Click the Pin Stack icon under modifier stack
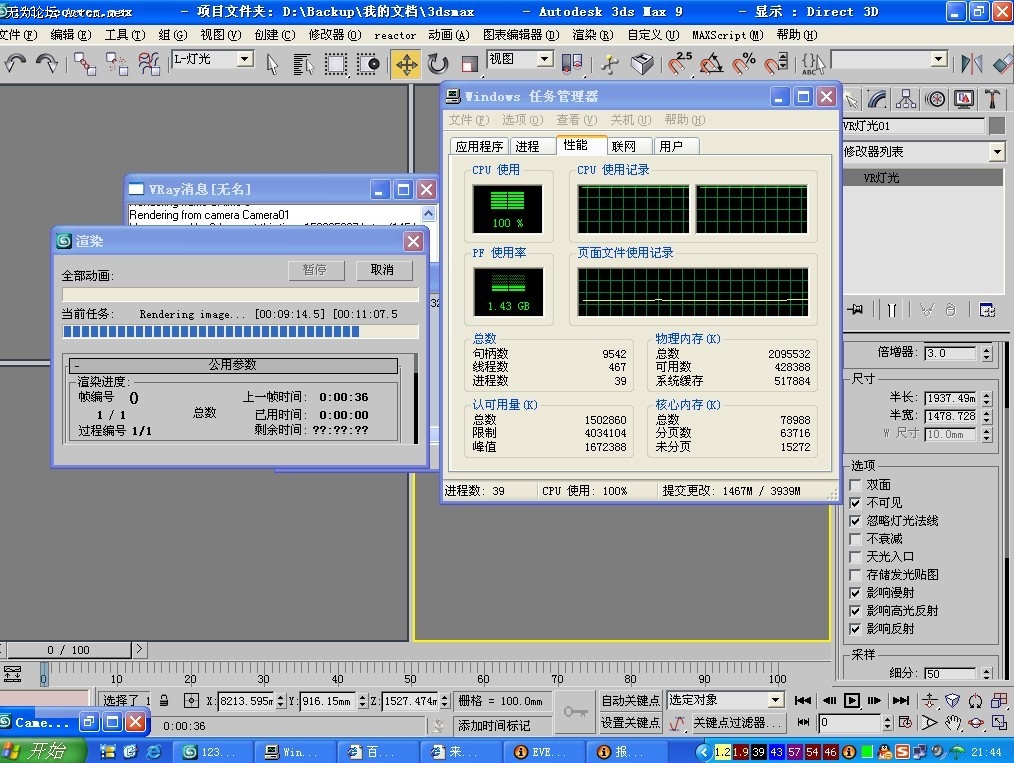 click(856, 310)
